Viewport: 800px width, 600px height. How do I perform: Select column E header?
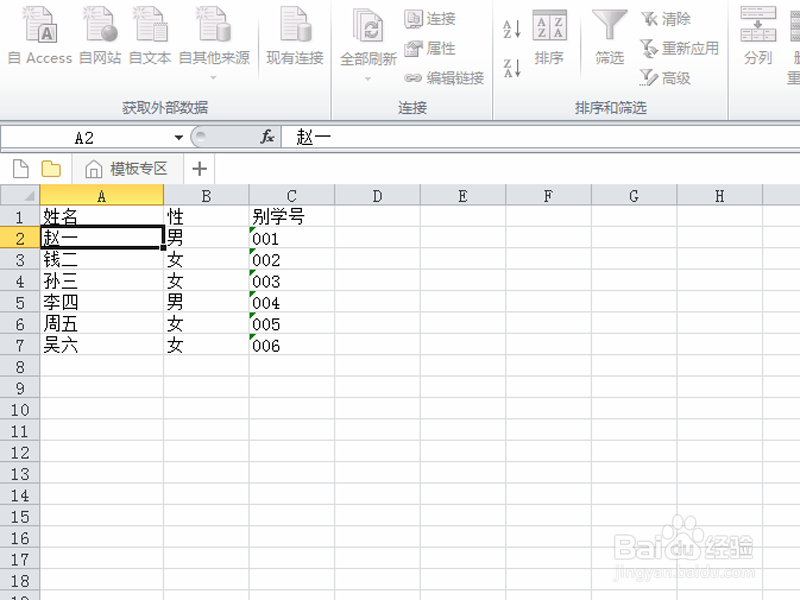[x=463, y=195]
